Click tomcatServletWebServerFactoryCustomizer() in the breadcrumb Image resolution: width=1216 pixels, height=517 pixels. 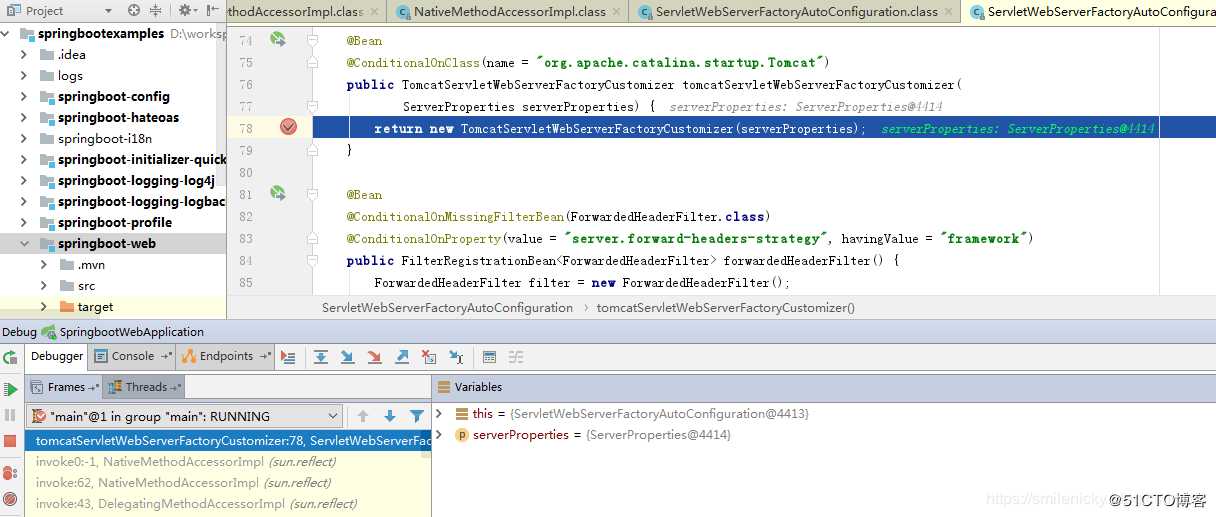pos(726,308)
